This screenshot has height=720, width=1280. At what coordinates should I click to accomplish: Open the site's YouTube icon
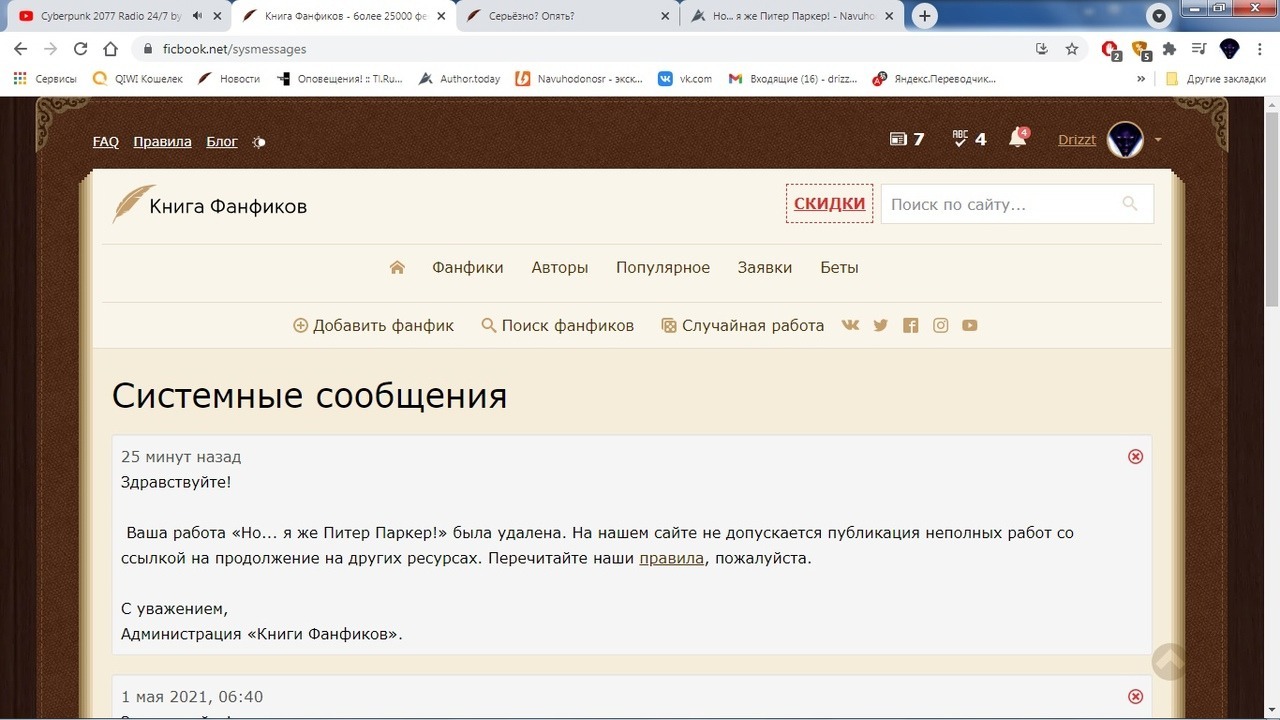point(970,325)
